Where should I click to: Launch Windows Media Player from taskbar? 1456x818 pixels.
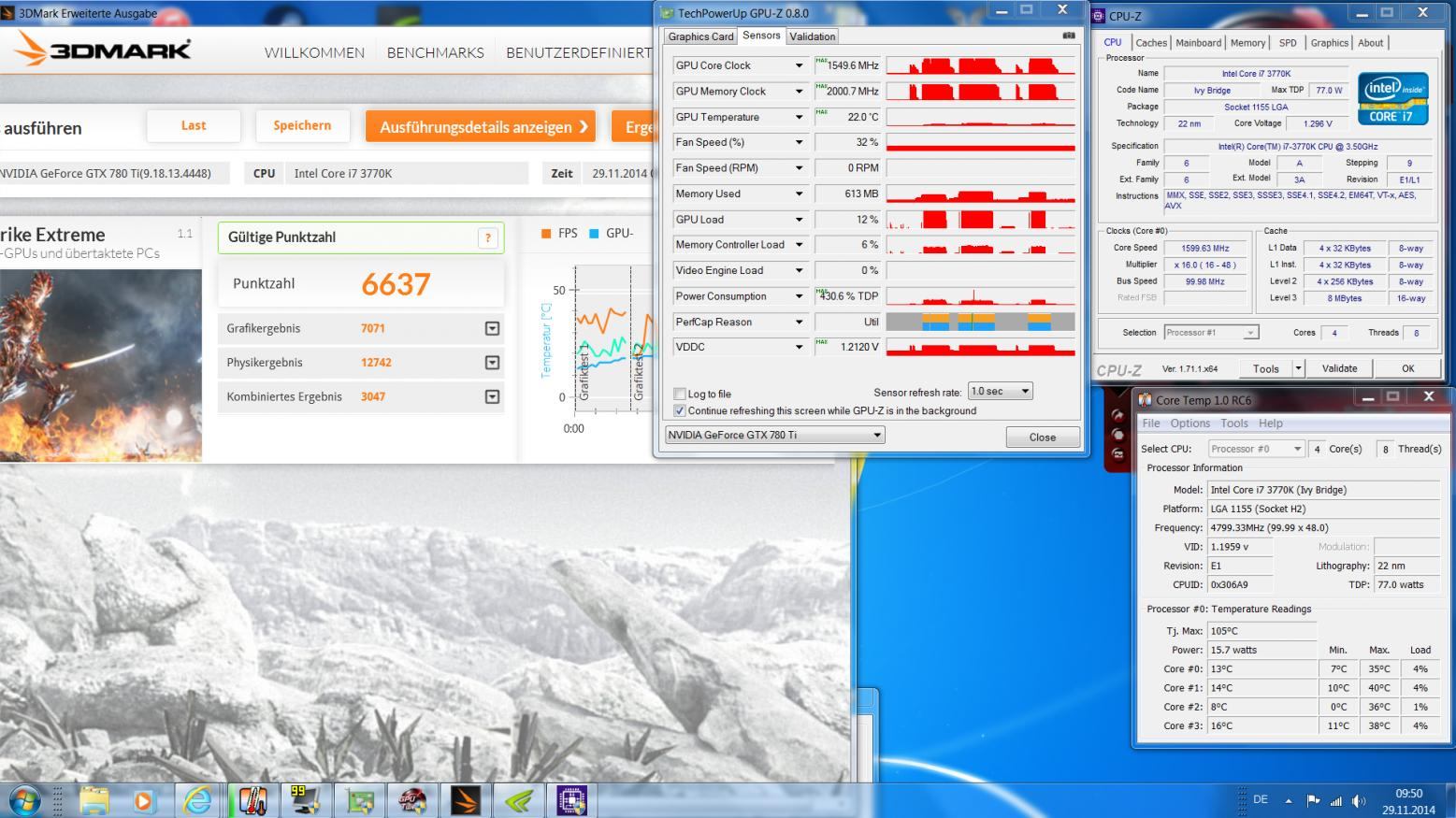coord(143,801)
